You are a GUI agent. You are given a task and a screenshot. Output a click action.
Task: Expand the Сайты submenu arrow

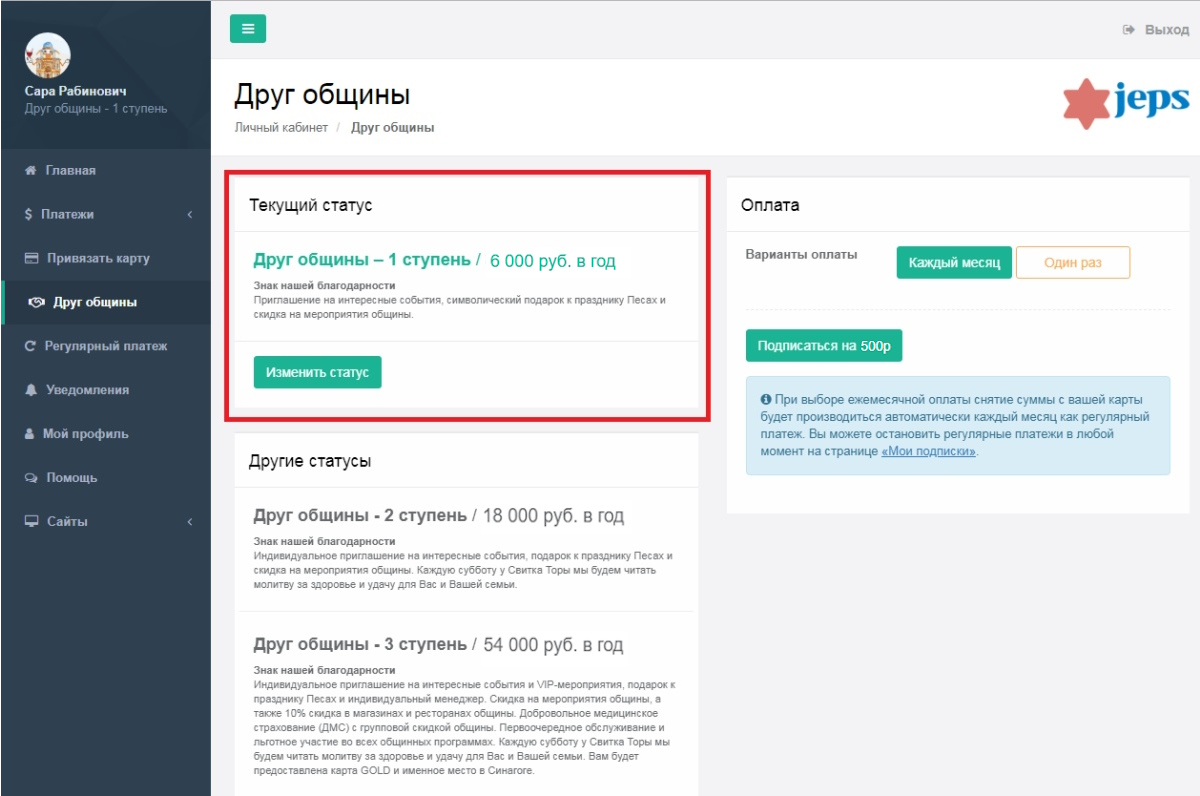pos(190,522)
